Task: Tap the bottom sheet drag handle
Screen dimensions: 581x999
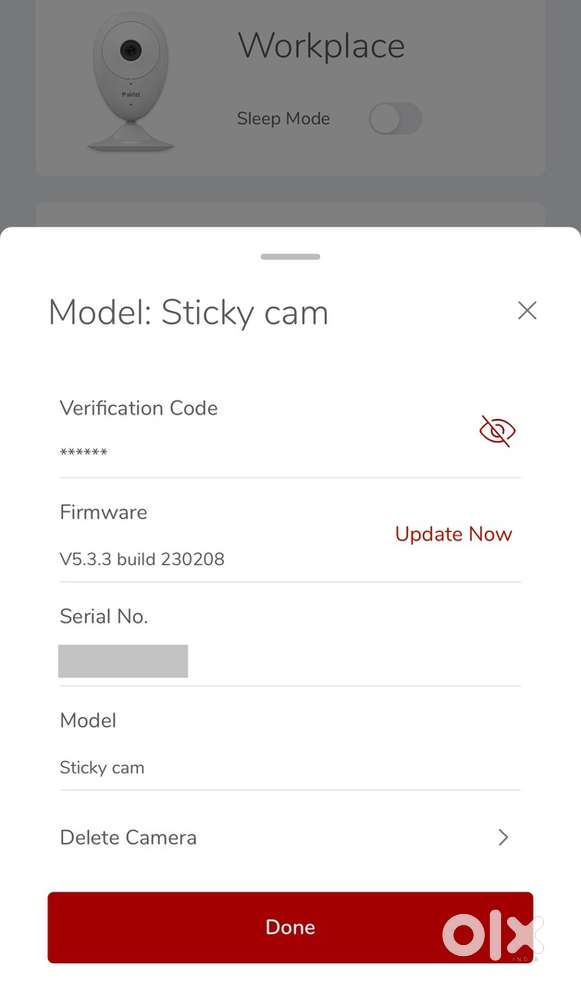Action: [289, 256]
